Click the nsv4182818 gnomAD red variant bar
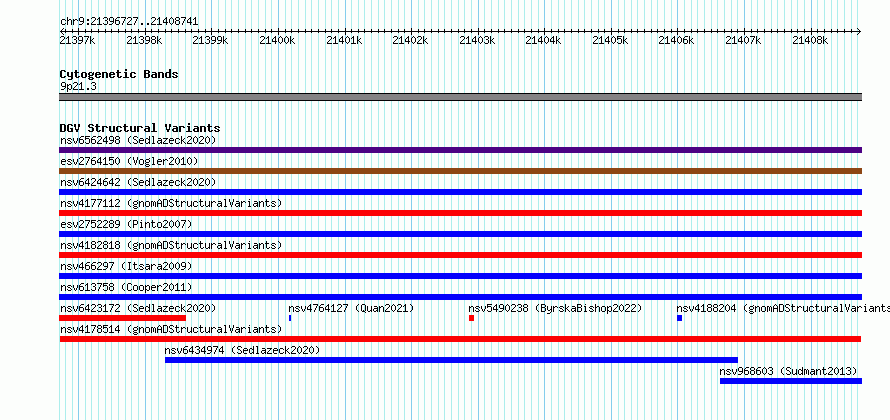890x420 pixels. coord(460,255)
